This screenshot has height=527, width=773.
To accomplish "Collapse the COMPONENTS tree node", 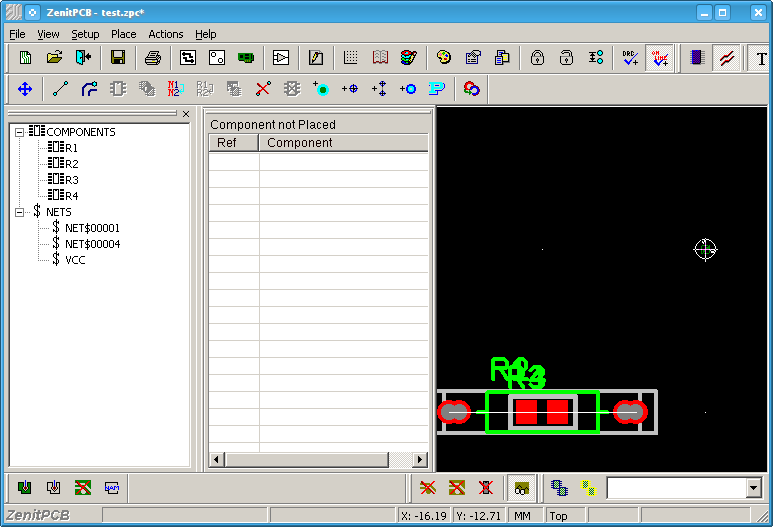I will (x=19, y=132).
